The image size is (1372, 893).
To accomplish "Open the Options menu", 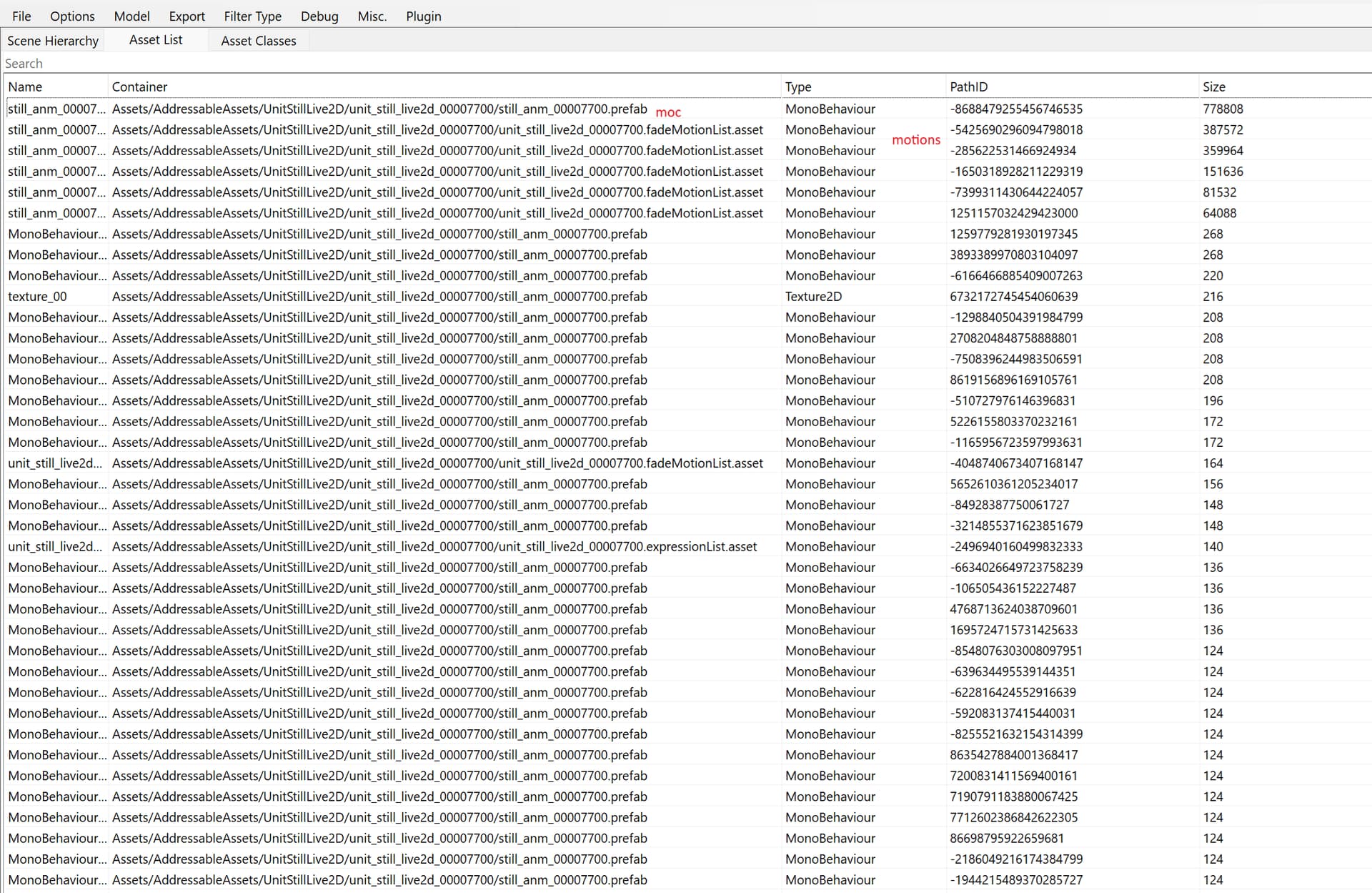I will point(72,16).
